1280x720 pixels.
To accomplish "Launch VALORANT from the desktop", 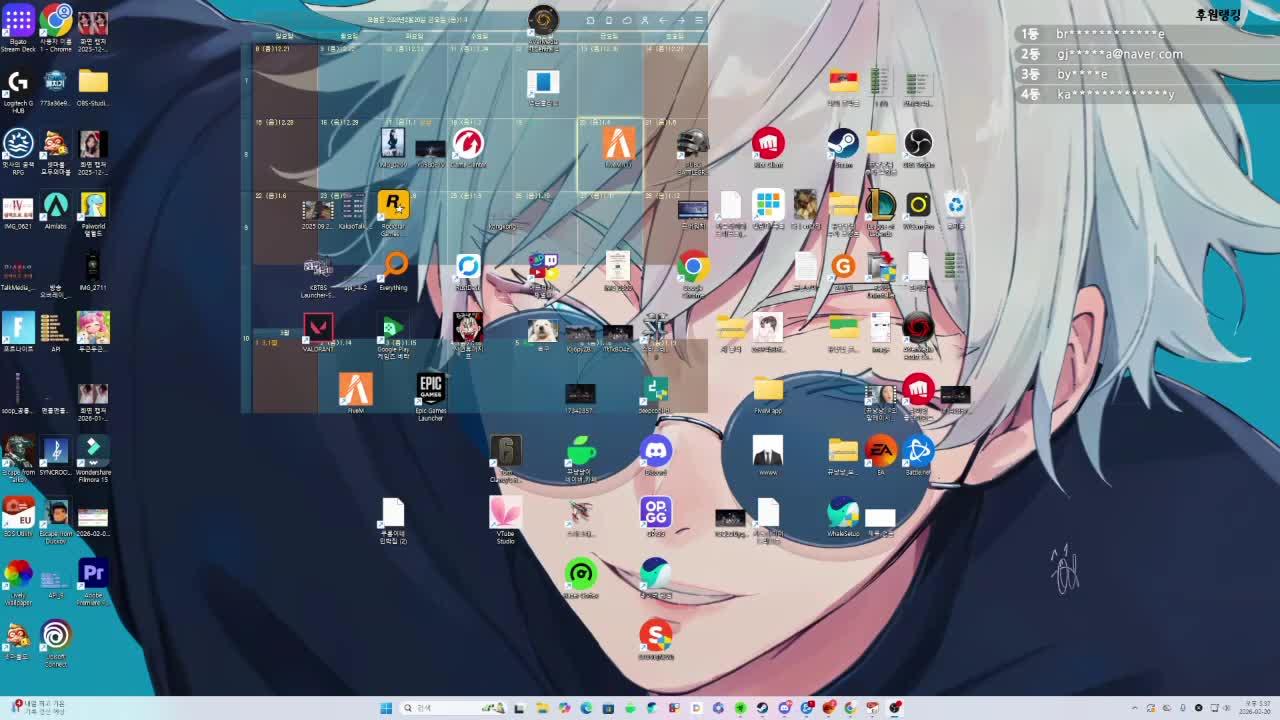I will 318,329.
